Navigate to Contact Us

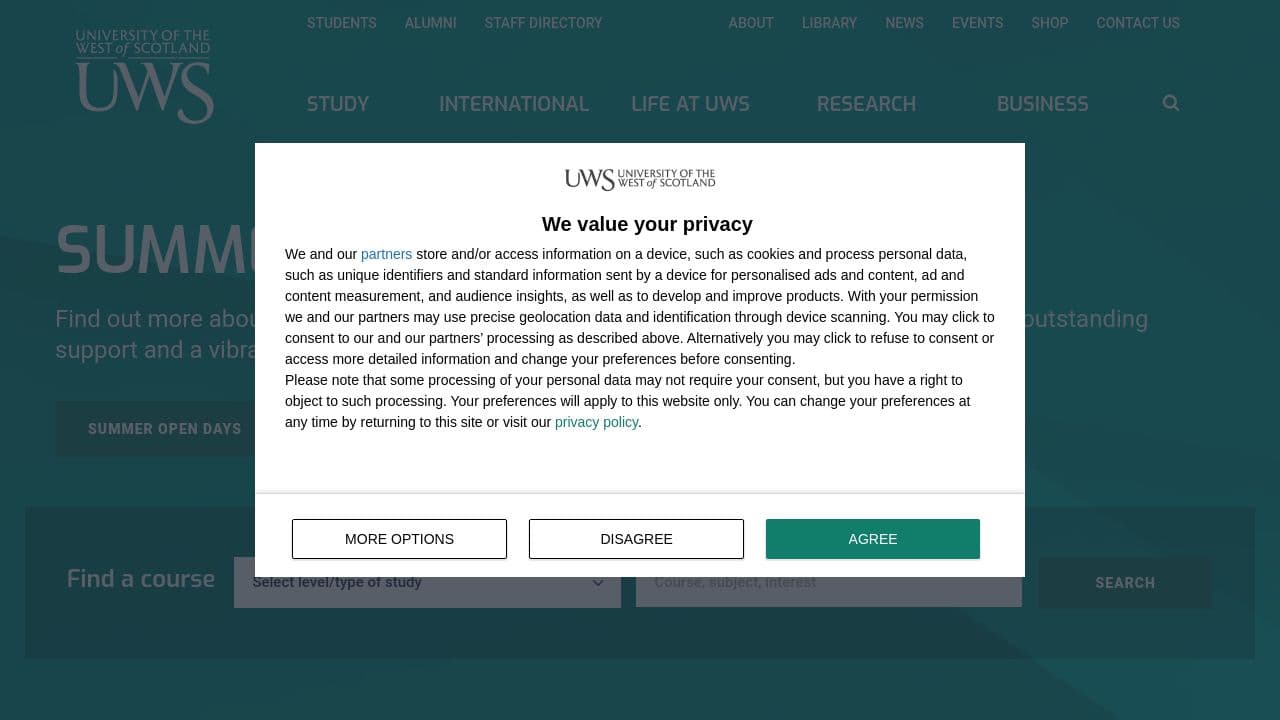click(x=1138, y=23)
